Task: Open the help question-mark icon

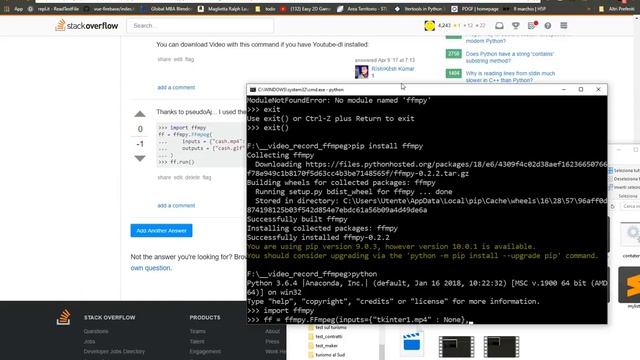Action: pyautogui.click(x=548, y=25)
